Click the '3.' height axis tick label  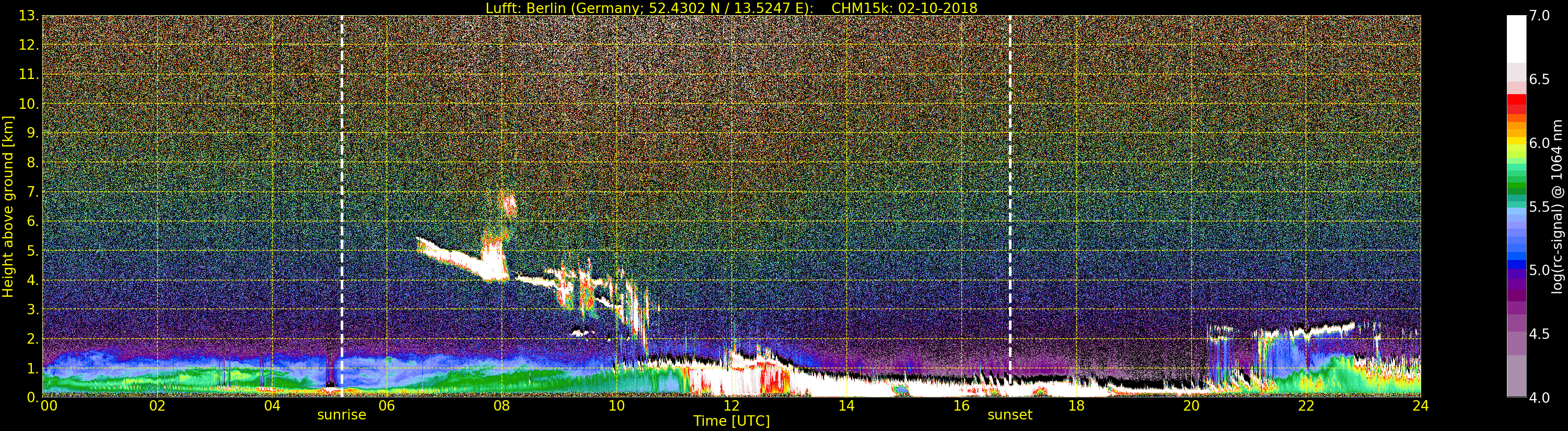[33, 309]
